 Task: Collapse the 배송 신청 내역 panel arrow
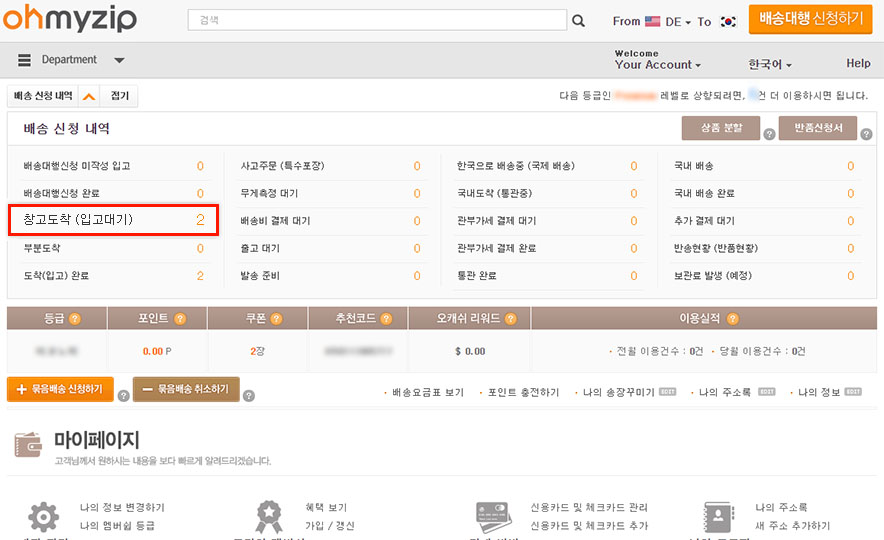[x=89, y=96]
